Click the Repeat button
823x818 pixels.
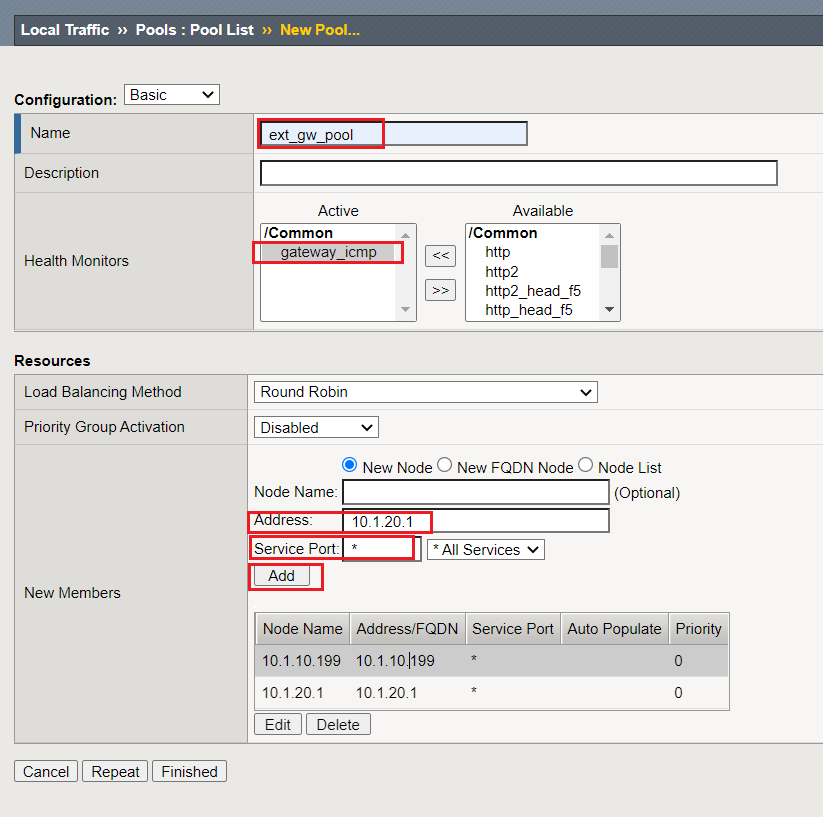click(x=115, y=771)
